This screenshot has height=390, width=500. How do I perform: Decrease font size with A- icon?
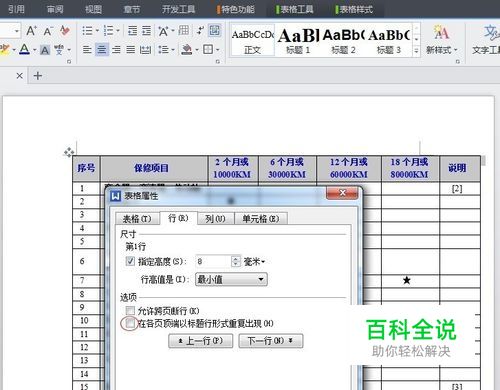click(x=48, y=31)
